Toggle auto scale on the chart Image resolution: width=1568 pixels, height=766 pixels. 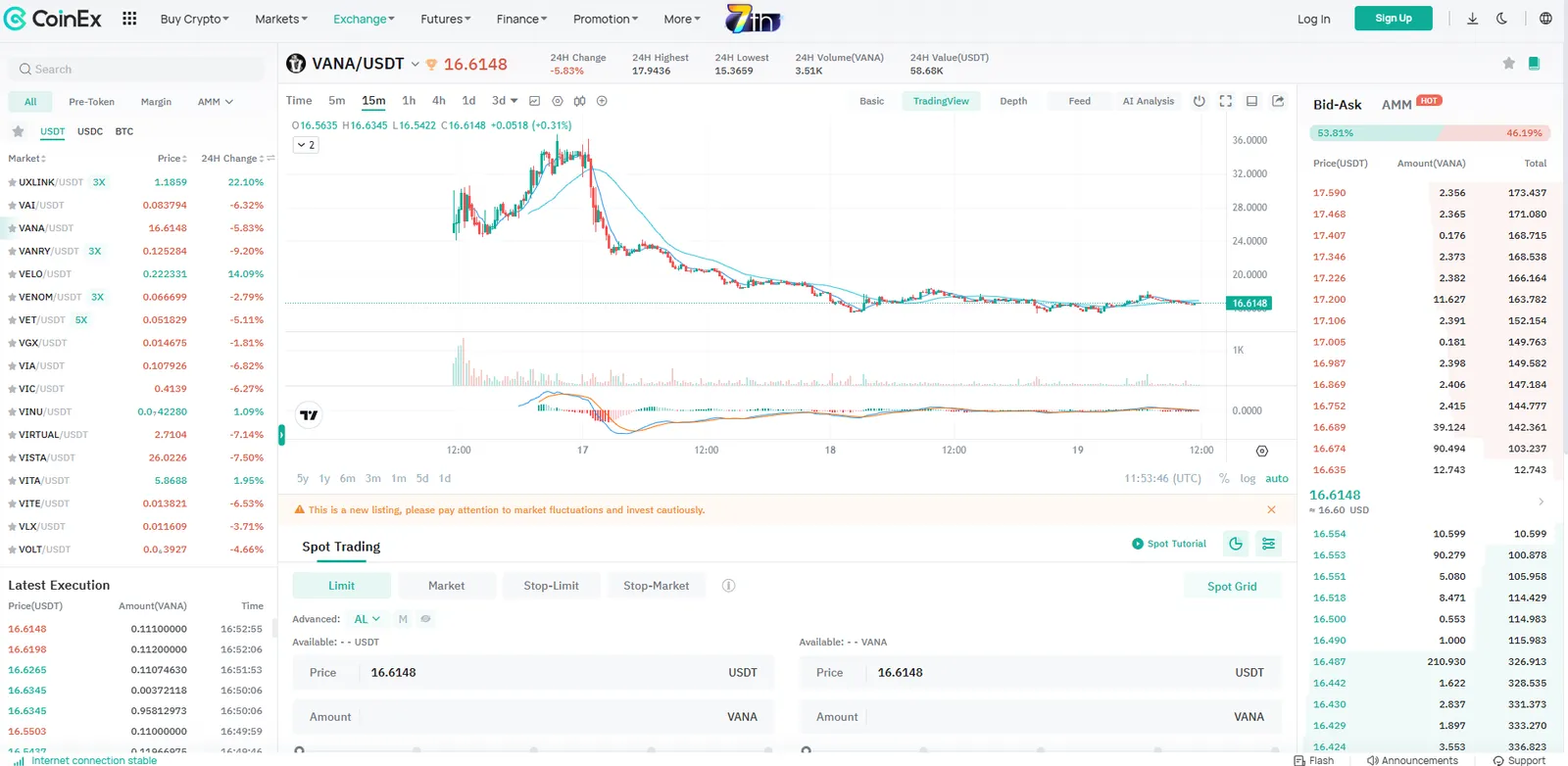[1277, 479]
